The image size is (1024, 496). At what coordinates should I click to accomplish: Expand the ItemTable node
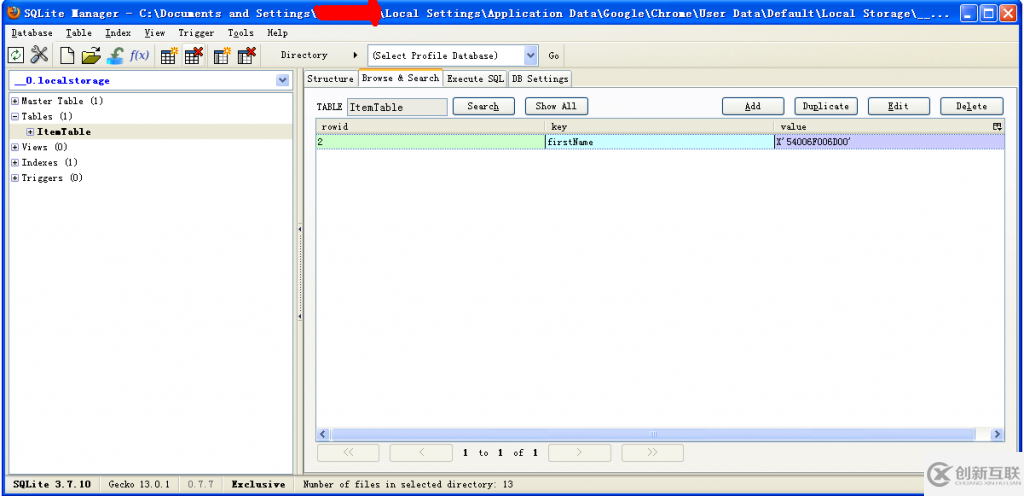30,132
